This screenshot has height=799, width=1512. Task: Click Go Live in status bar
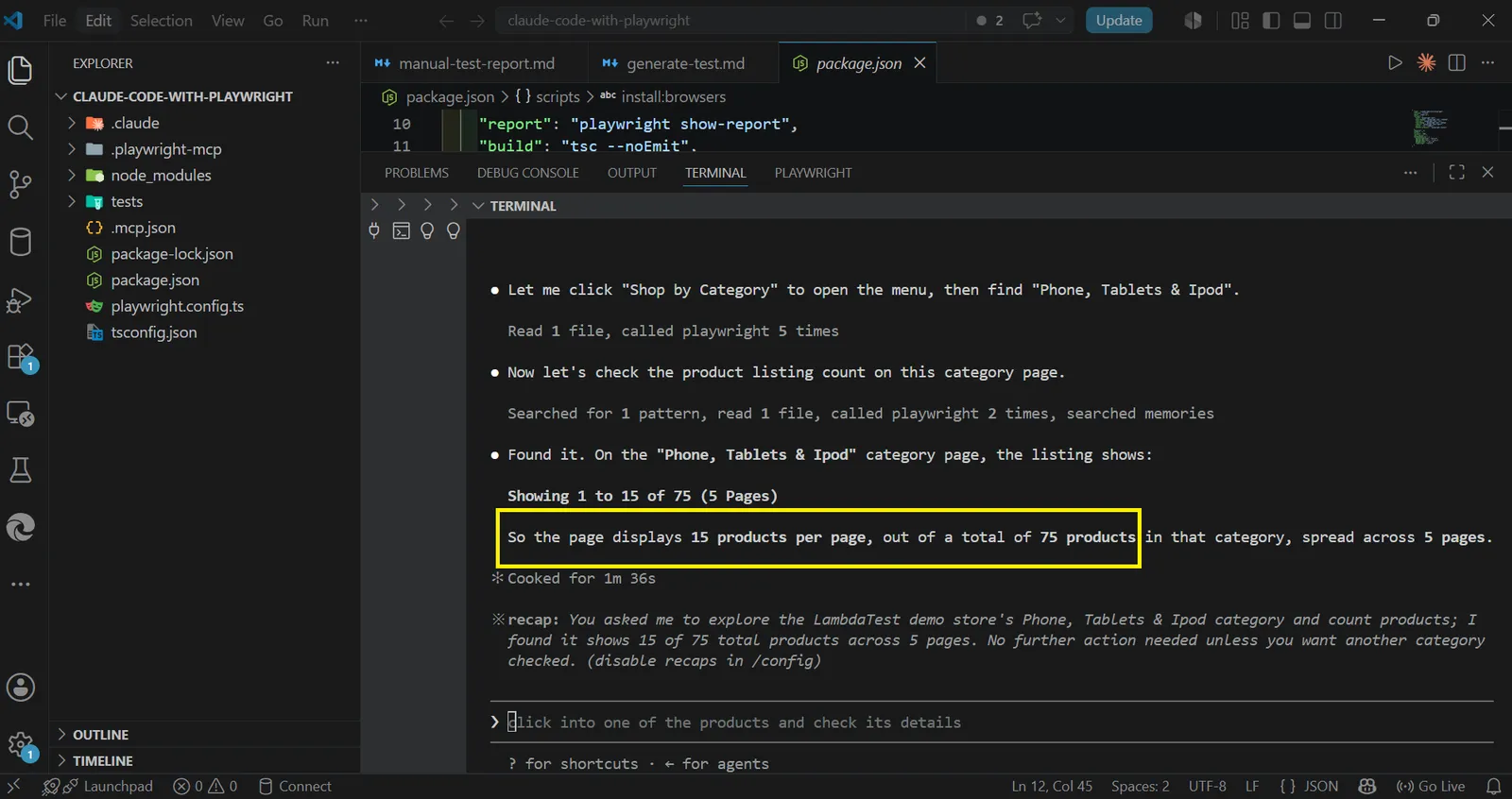click(x=1431, y=786)
